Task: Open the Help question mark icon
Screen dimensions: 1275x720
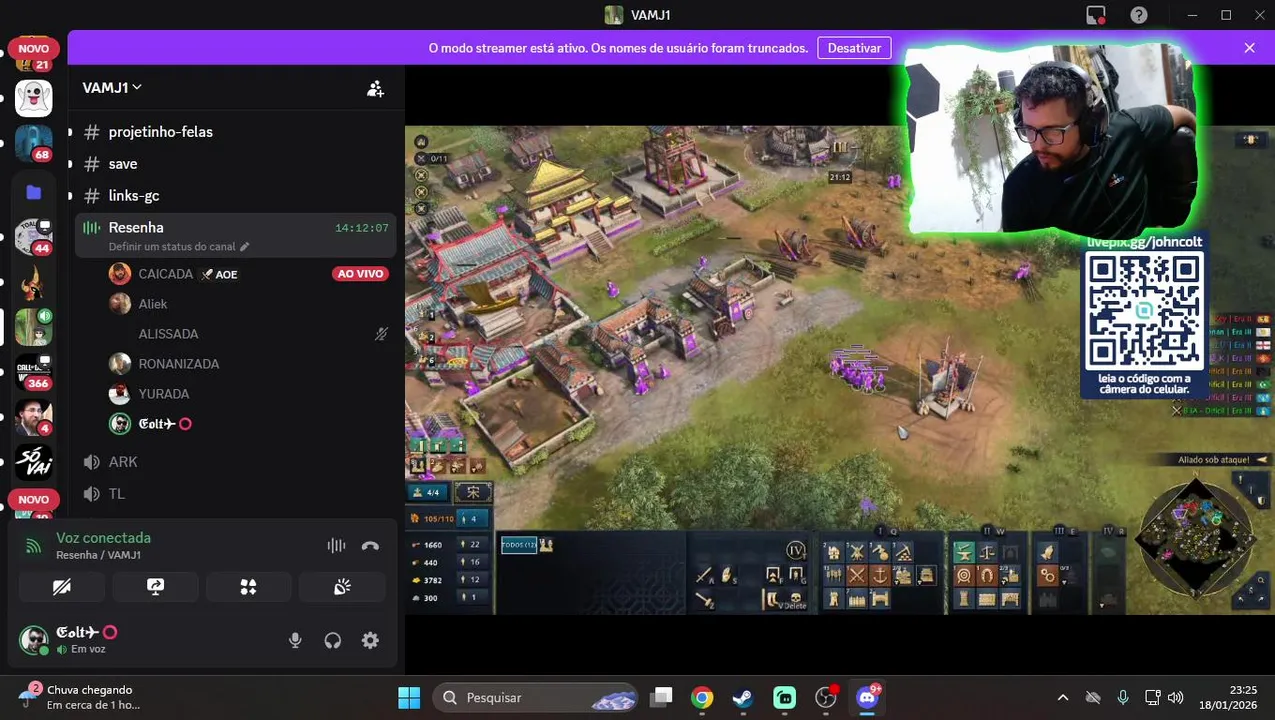Action: point(1139,15)
